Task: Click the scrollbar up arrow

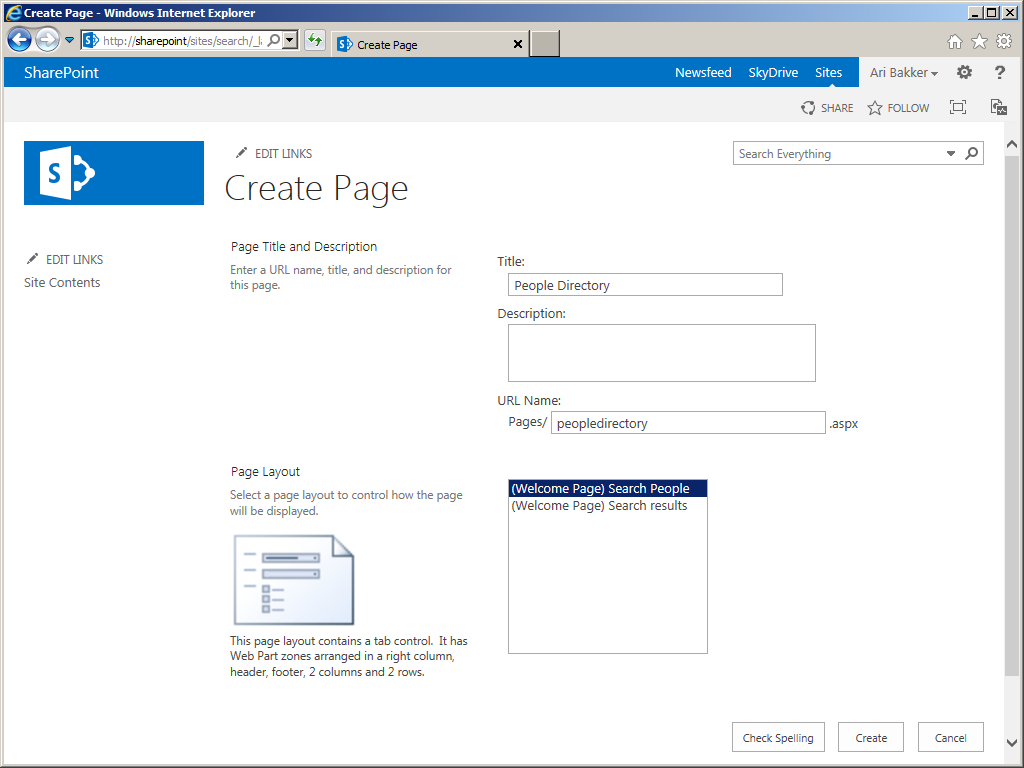Action: (1012, 144)
